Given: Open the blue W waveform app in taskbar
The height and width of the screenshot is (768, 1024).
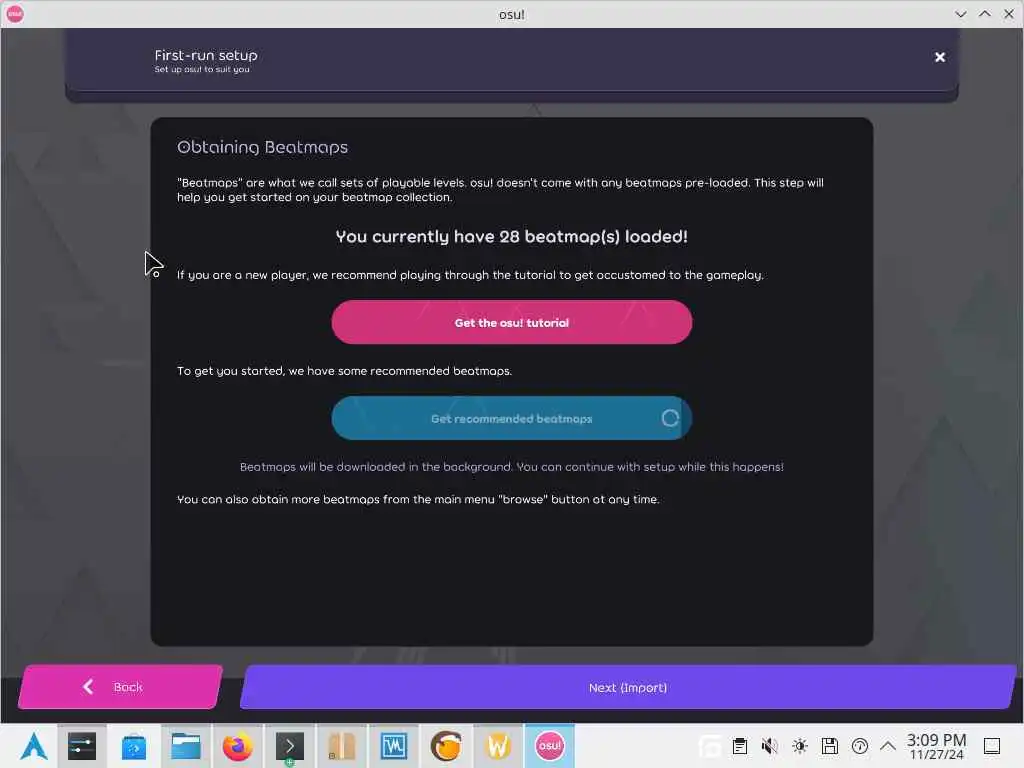Looking at the screenshot, I should tap(394, 746).
